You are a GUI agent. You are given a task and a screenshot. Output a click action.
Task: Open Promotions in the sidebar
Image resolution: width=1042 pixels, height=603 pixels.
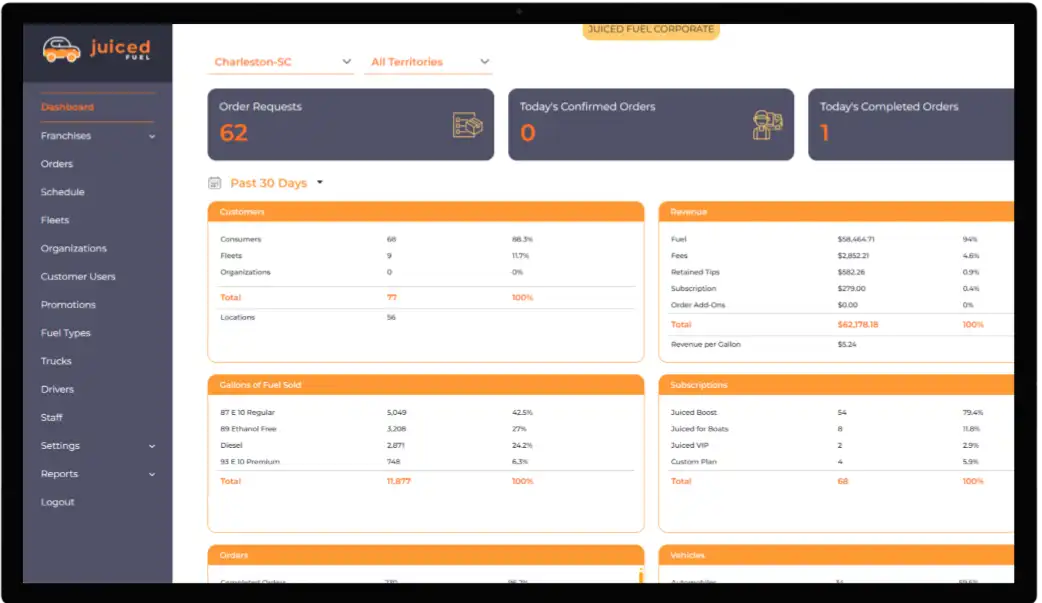68,304
